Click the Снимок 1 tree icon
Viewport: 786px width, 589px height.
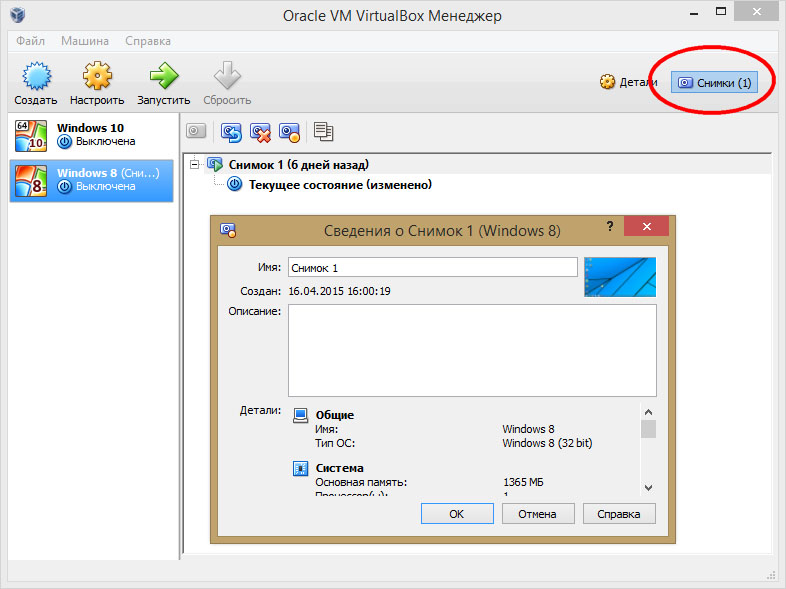point(215,164)
